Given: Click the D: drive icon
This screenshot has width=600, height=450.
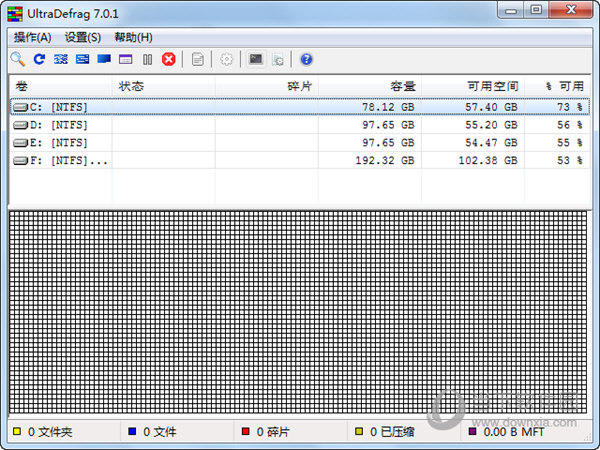Looking at the screenshot, I should (x=20, y=125).
